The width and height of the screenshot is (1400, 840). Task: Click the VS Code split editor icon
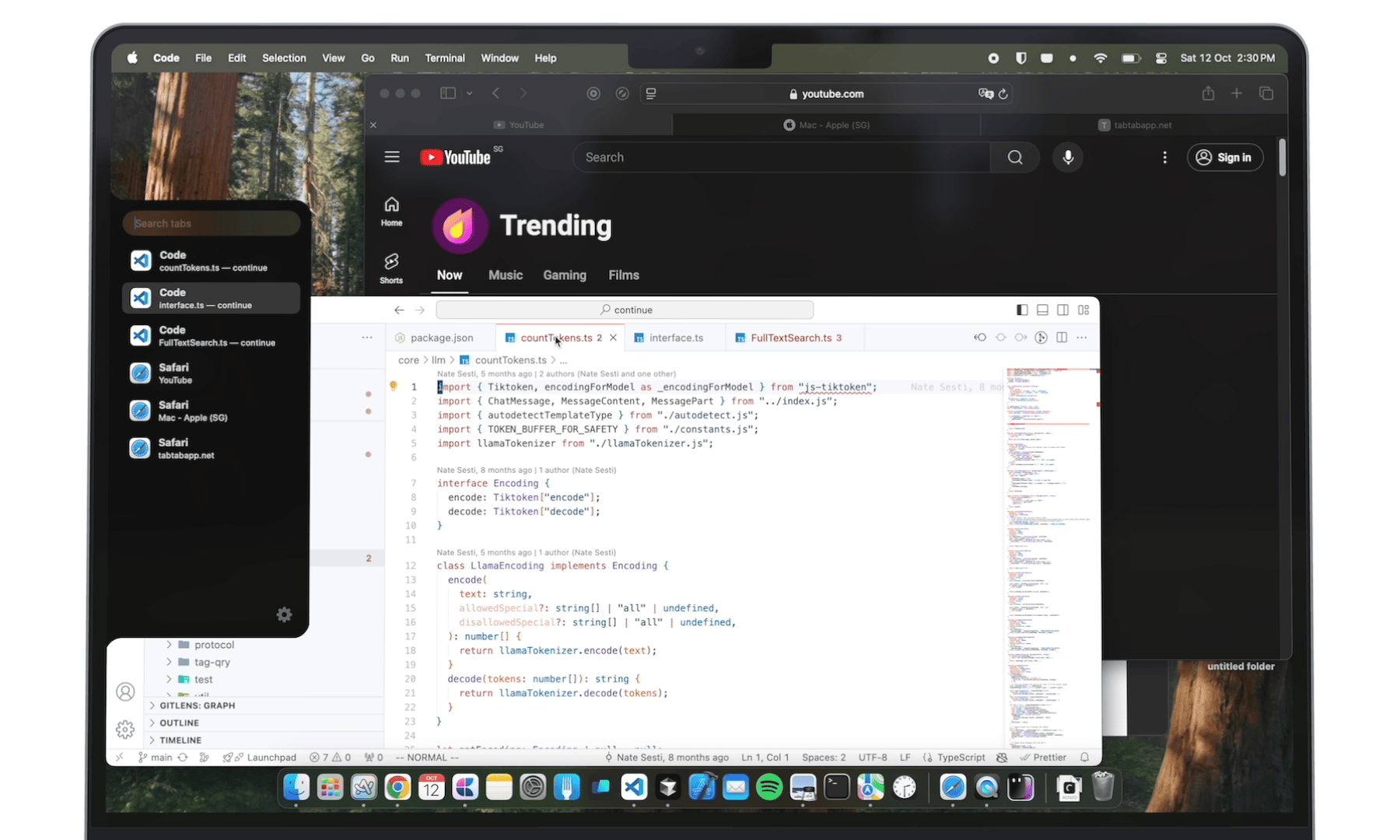tap(1062, 338)
